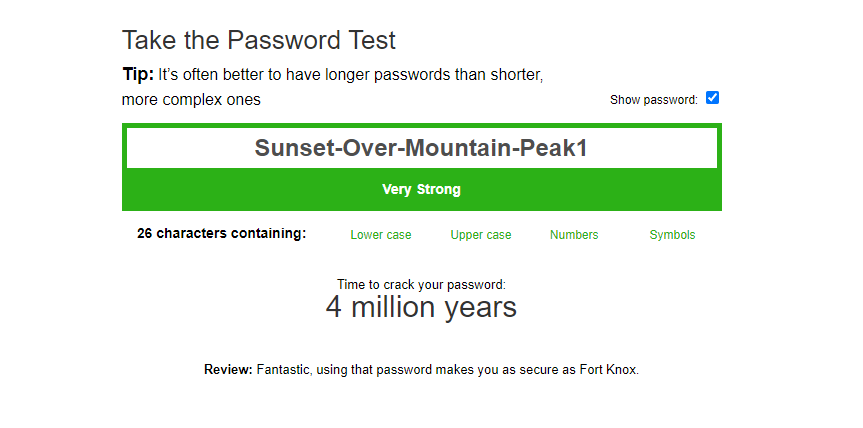Screen dimensions: 863x428
Task: Select the "Lower case" indicator
Action: [x=380, y=235]
